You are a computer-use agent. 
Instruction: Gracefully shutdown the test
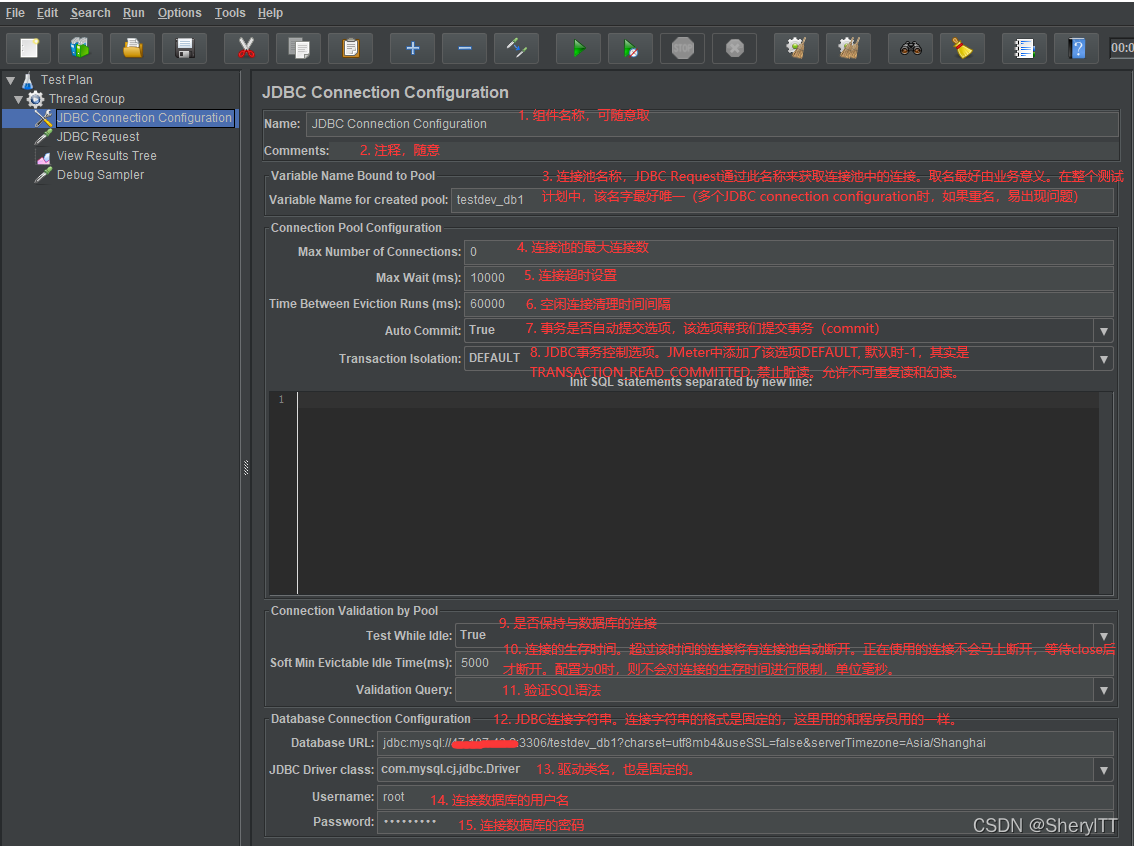pos(734,47)
